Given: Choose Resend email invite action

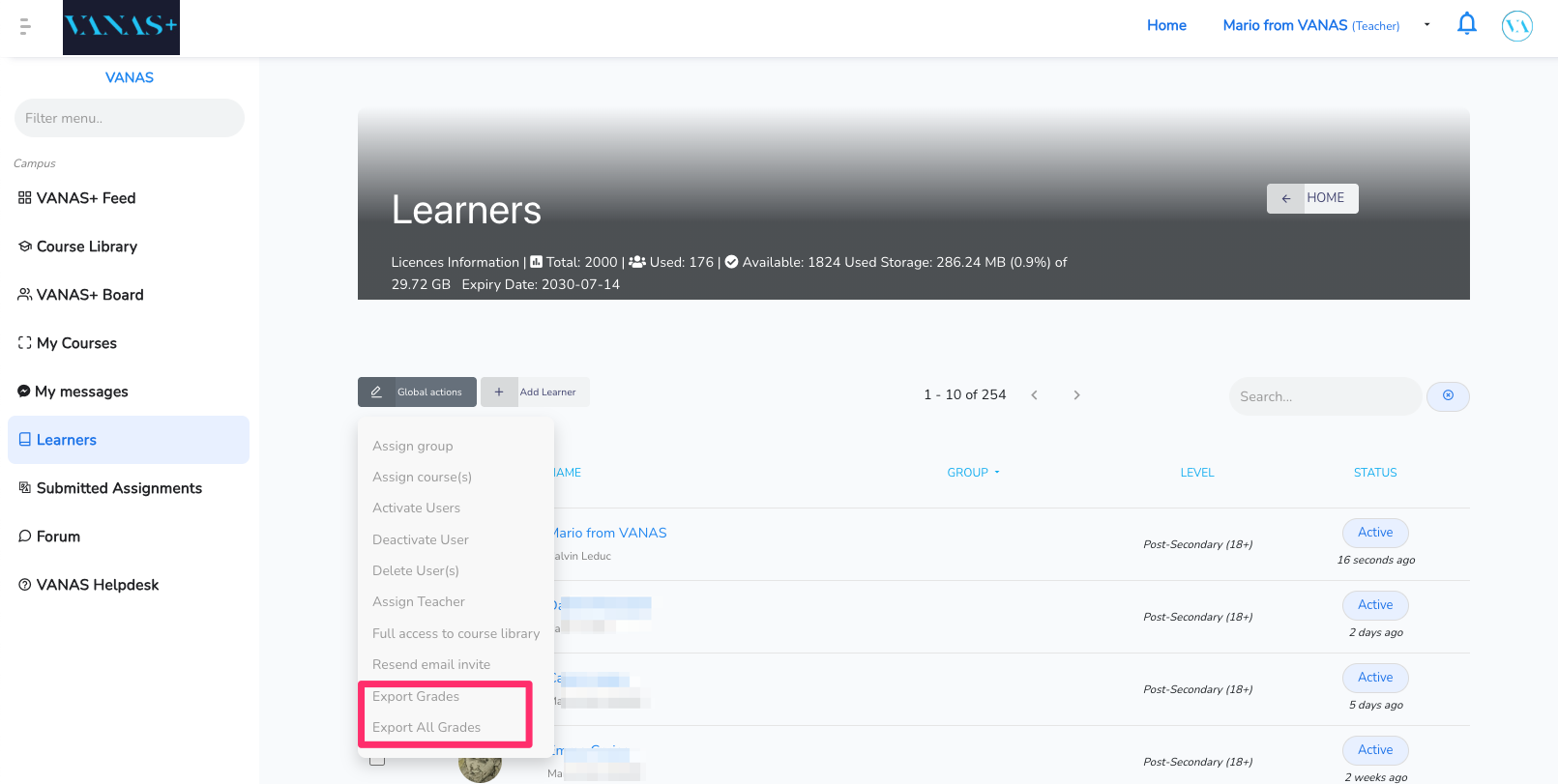Looking at the screenshot, I should [x=431, y=664].
